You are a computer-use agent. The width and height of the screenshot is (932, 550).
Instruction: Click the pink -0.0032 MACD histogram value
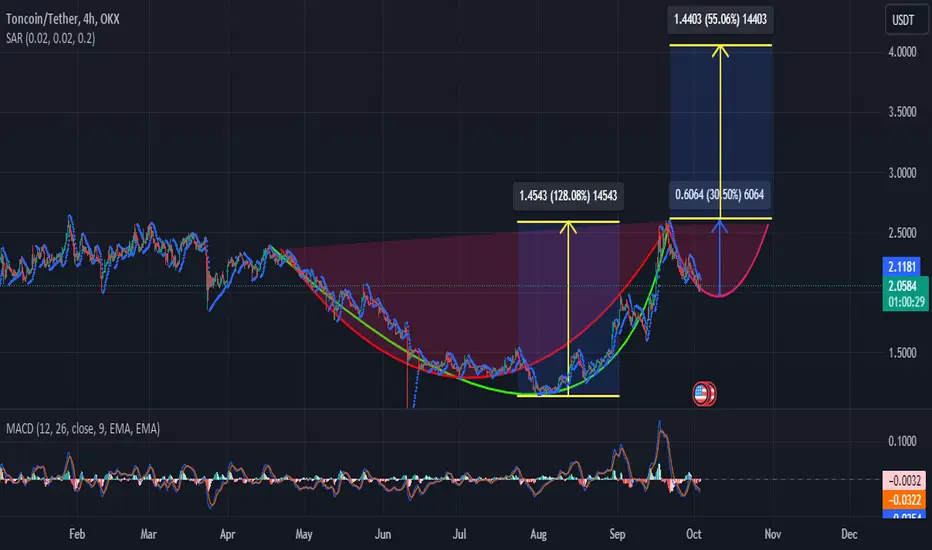tap(905, 480)
